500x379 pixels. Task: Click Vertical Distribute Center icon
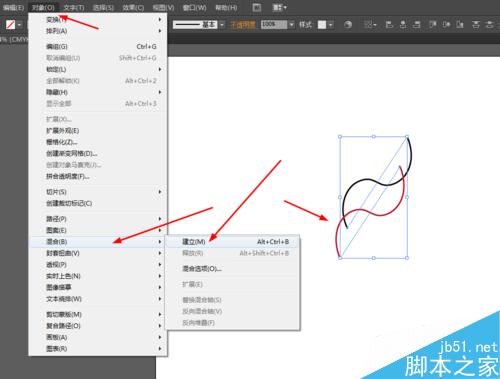pyautogui.click(x=489, y=25)
